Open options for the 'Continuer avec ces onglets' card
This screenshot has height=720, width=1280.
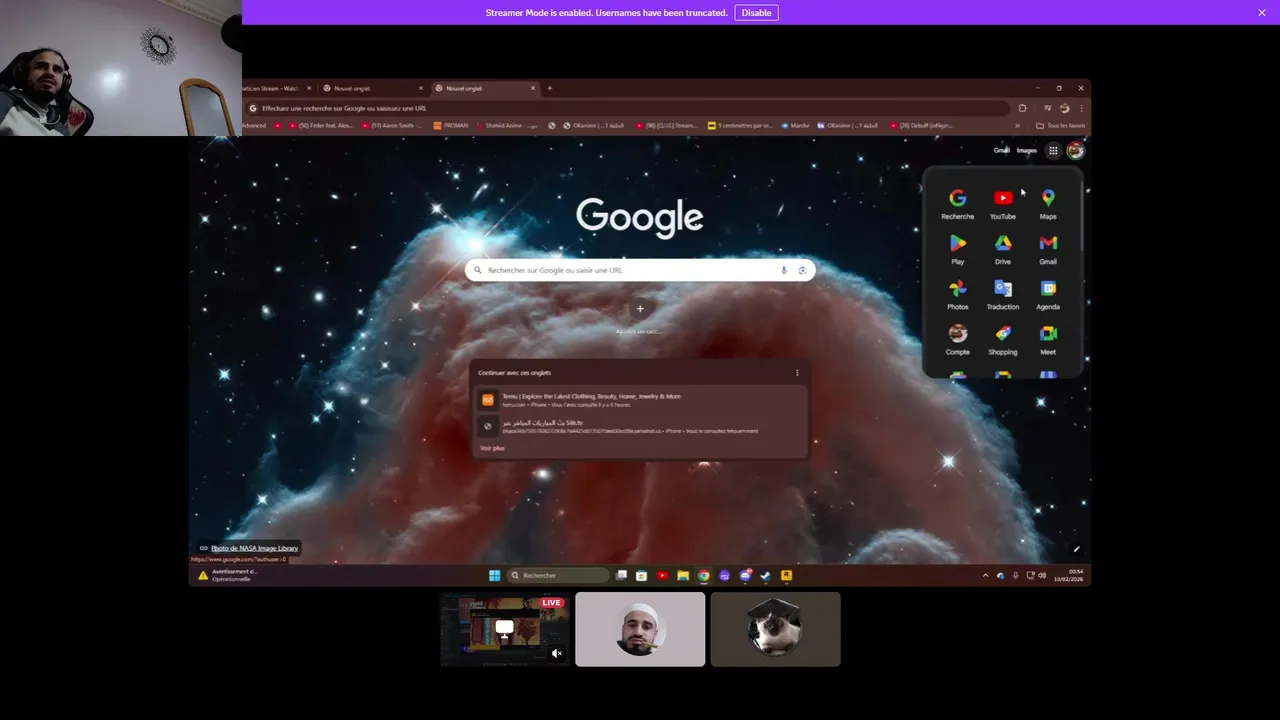(797, 373)
